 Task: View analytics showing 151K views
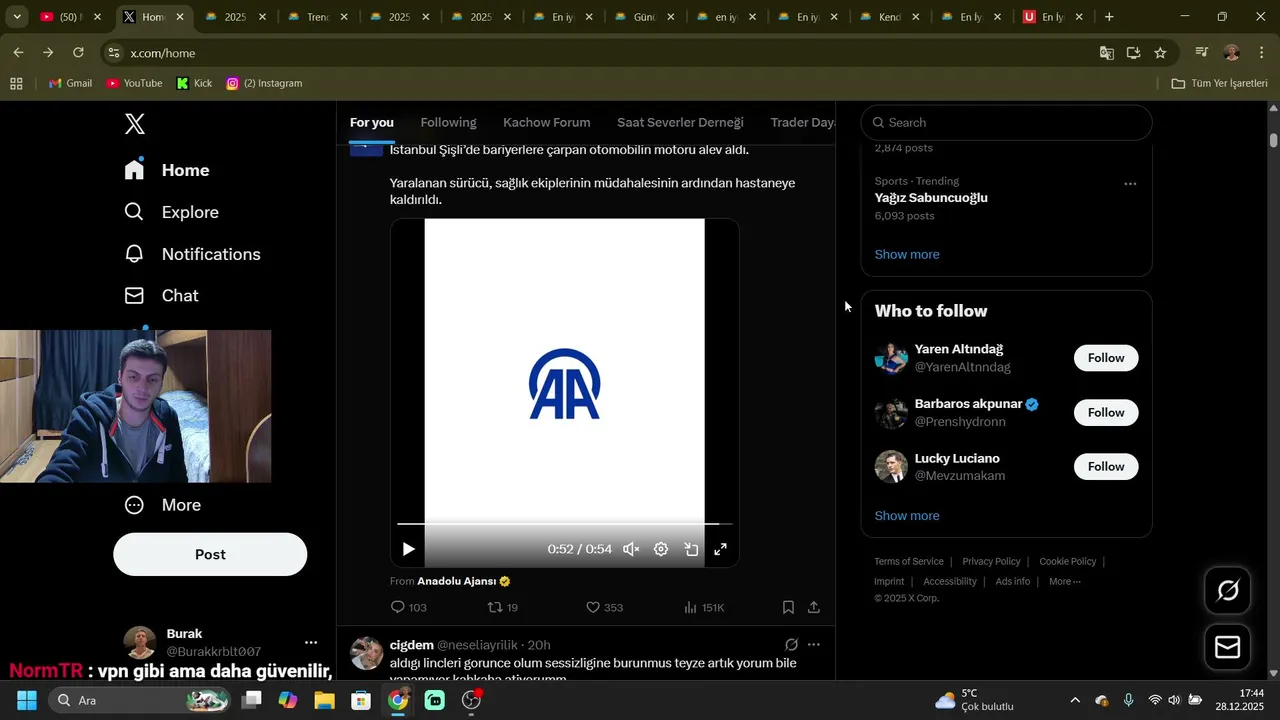(x=704, y=607)
